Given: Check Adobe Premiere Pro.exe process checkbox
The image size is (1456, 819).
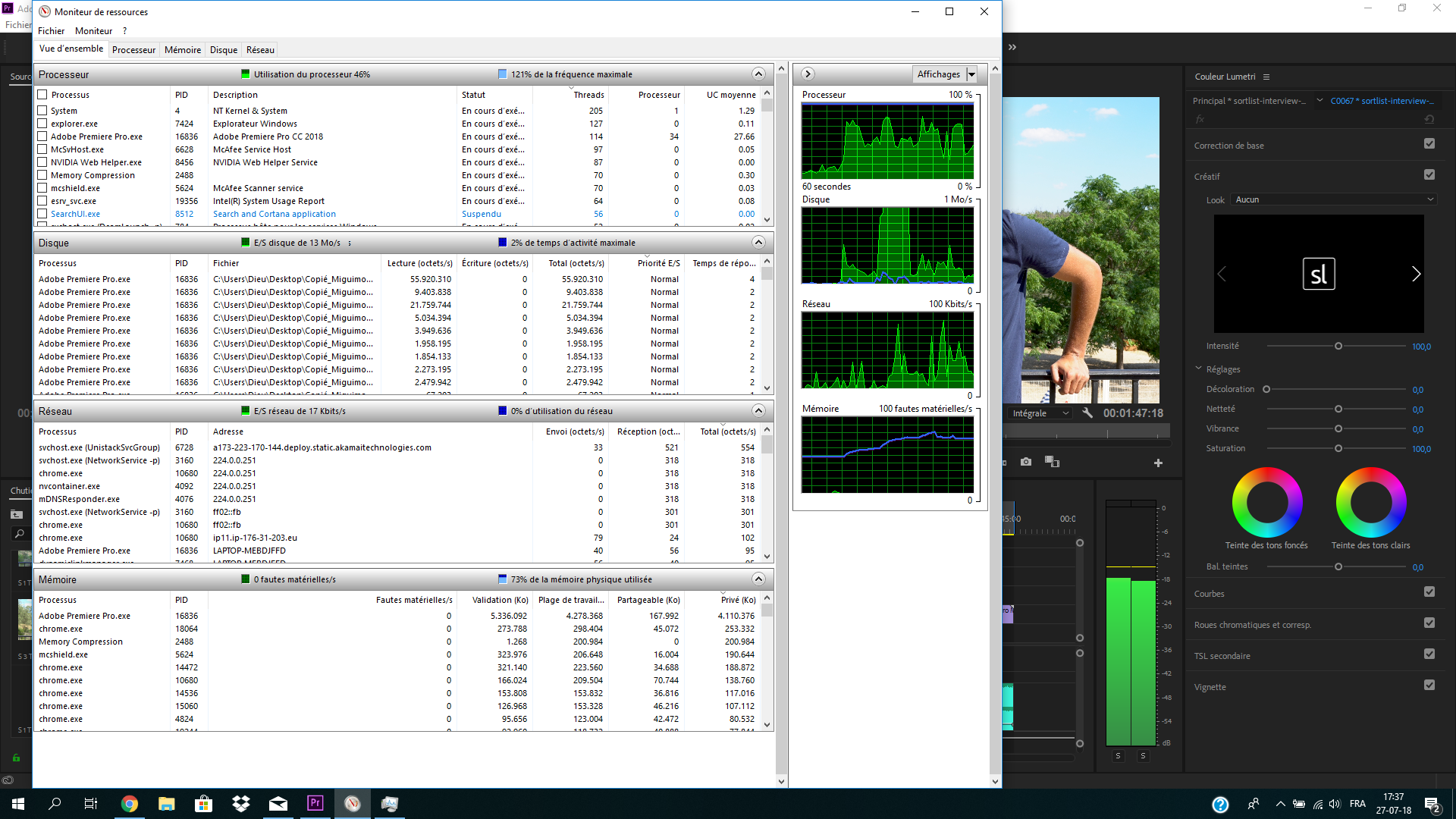Looking at the screenshot, I should click(42, 136).
